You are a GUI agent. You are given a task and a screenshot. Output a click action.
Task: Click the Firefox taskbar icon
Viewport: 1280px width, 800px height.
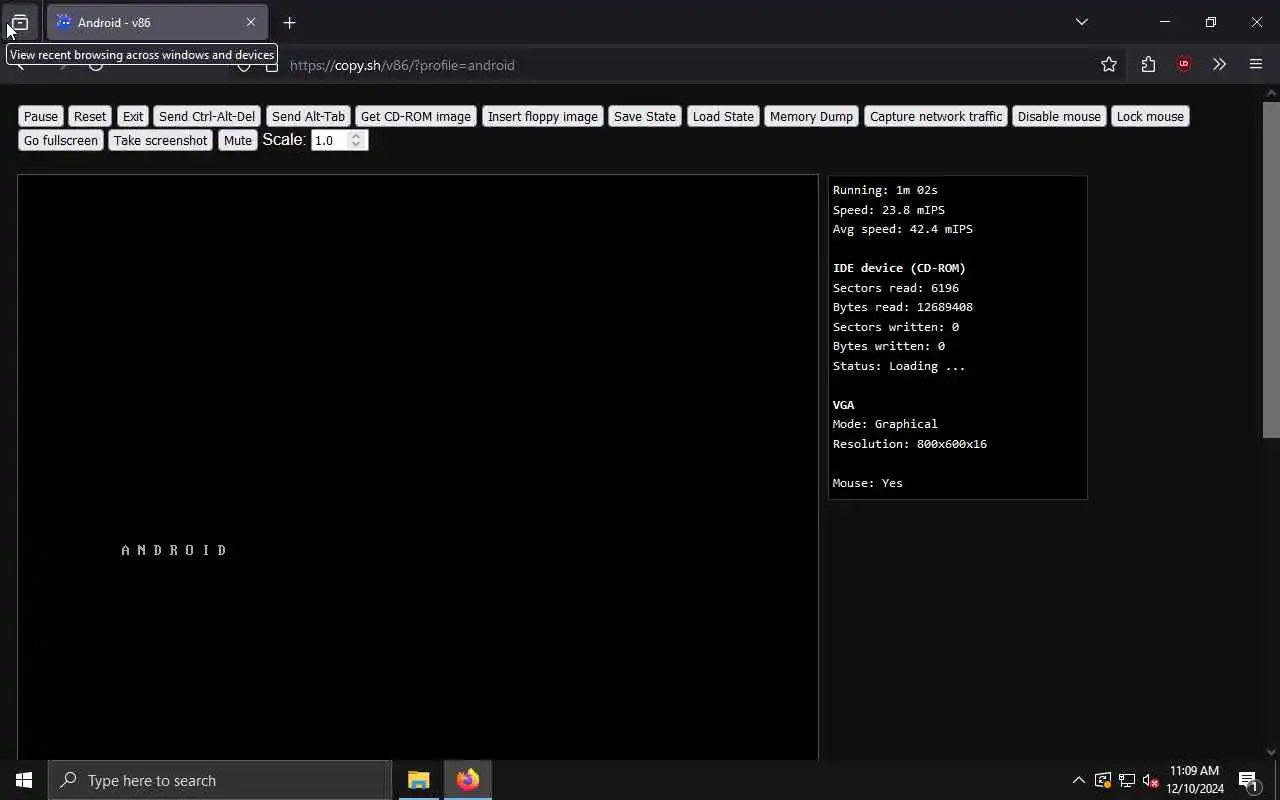(468, 780)
